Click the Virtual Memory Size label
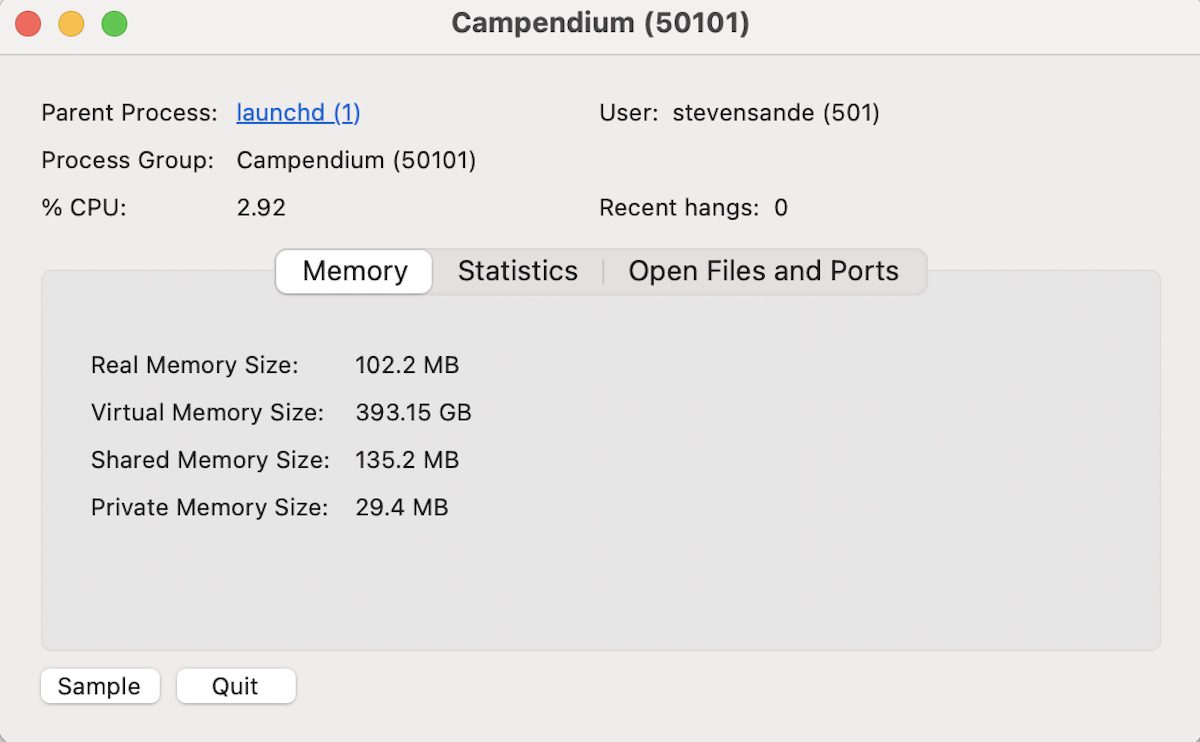 (207, 412)
